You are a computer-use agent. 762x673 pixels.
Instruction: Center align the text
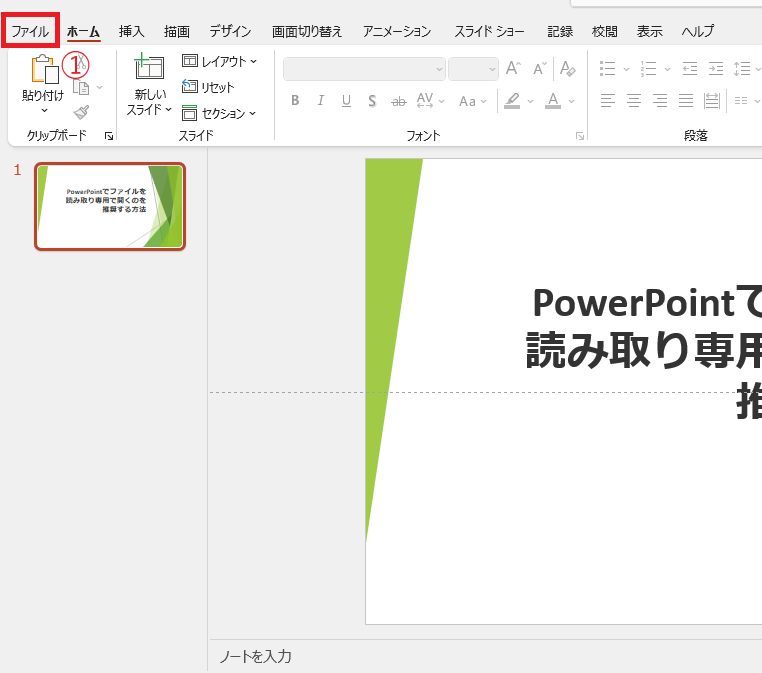click(634, 101)
